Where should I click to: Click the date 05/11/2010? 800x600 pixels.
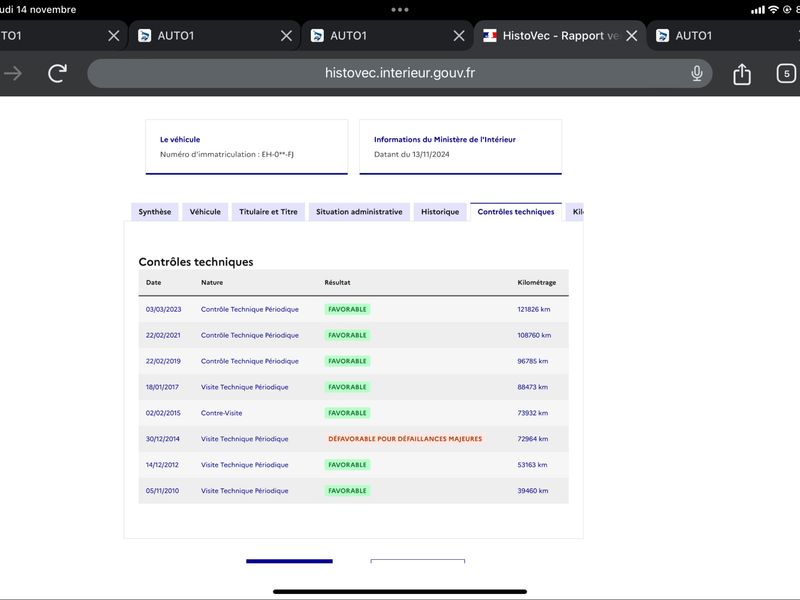click(162, 491)
